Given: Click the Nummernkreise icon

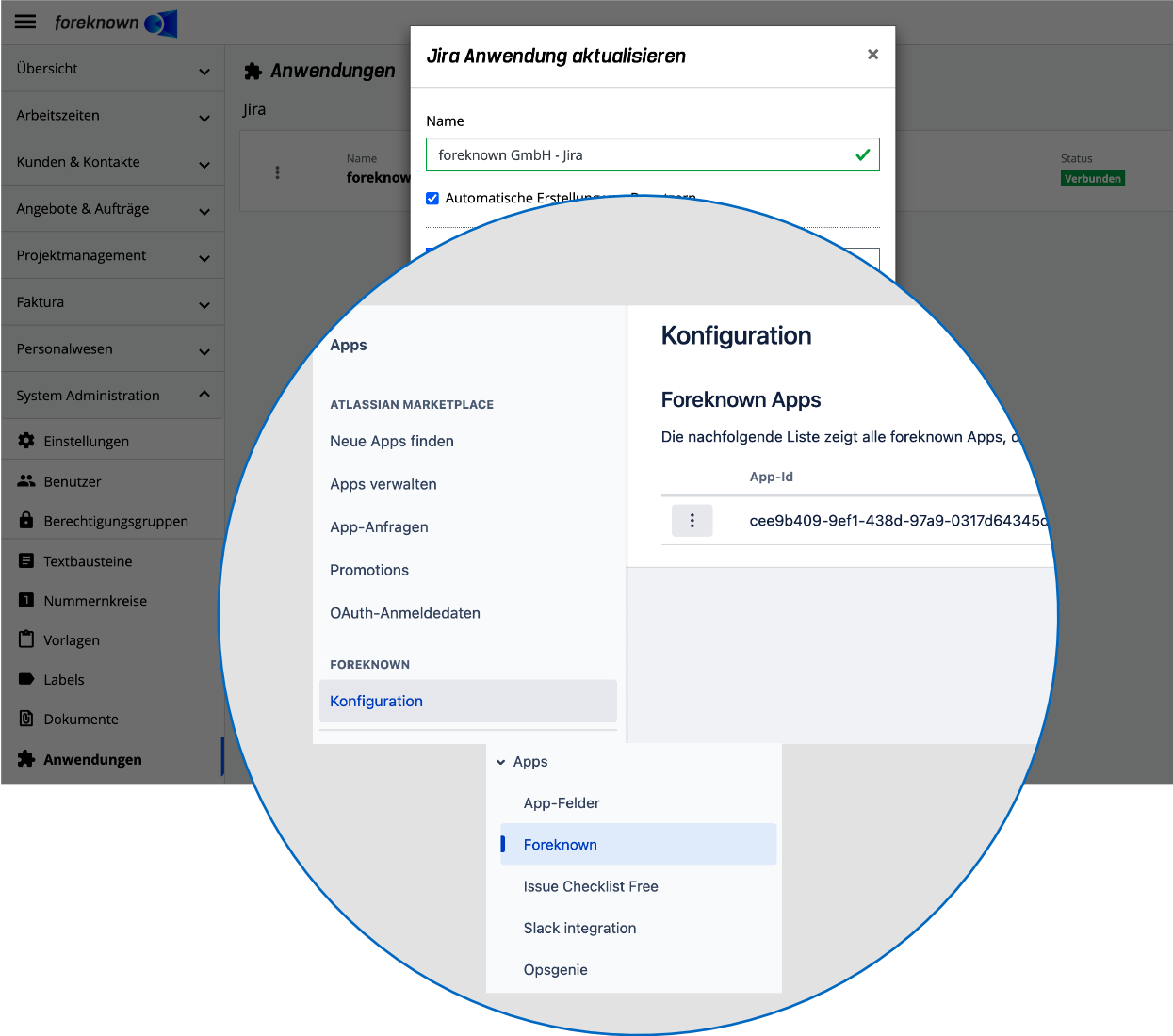Looking at the screenshot, I should [x=26, y=600].
